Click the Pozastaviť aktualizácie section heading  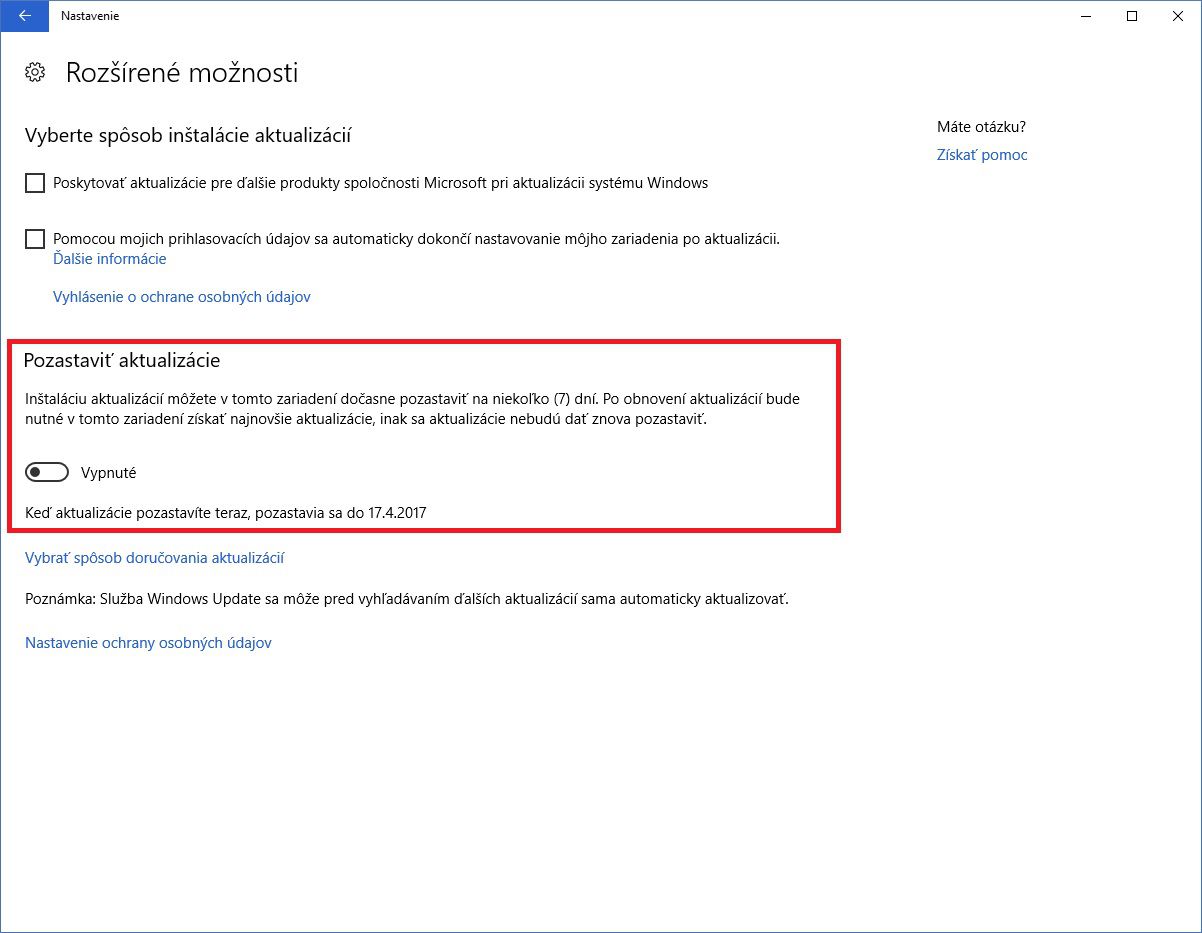[122, 360]
